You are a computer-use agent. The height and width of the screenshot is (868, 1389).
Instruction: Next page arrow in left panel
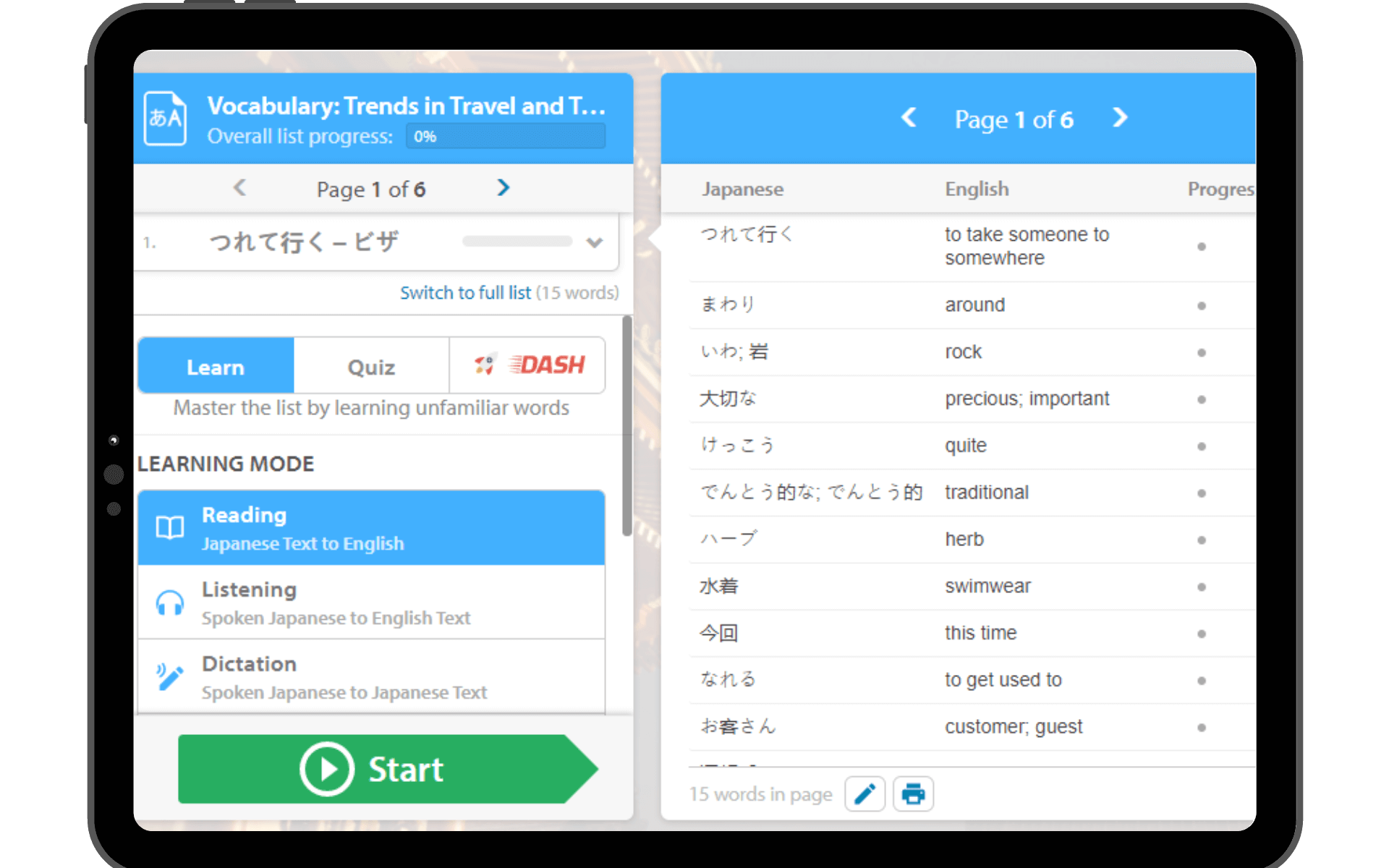point(504,188)
